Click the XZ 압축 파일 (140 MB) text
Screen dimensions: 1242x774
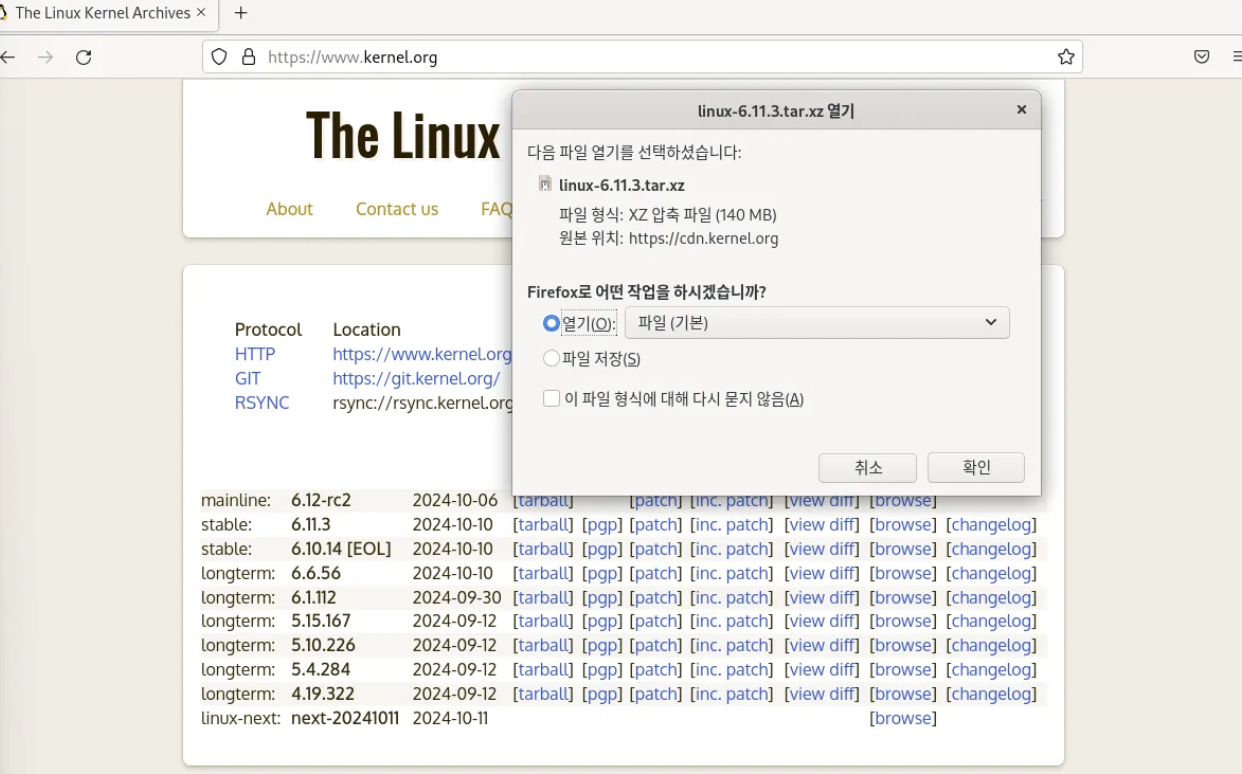click(702, 215)
